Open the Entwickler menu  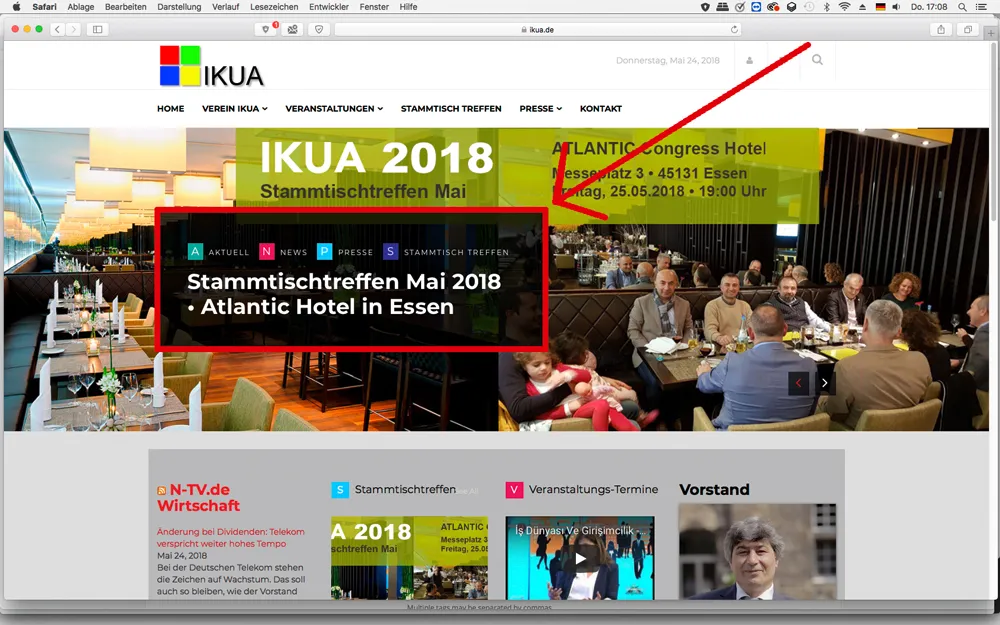(329, 7)
